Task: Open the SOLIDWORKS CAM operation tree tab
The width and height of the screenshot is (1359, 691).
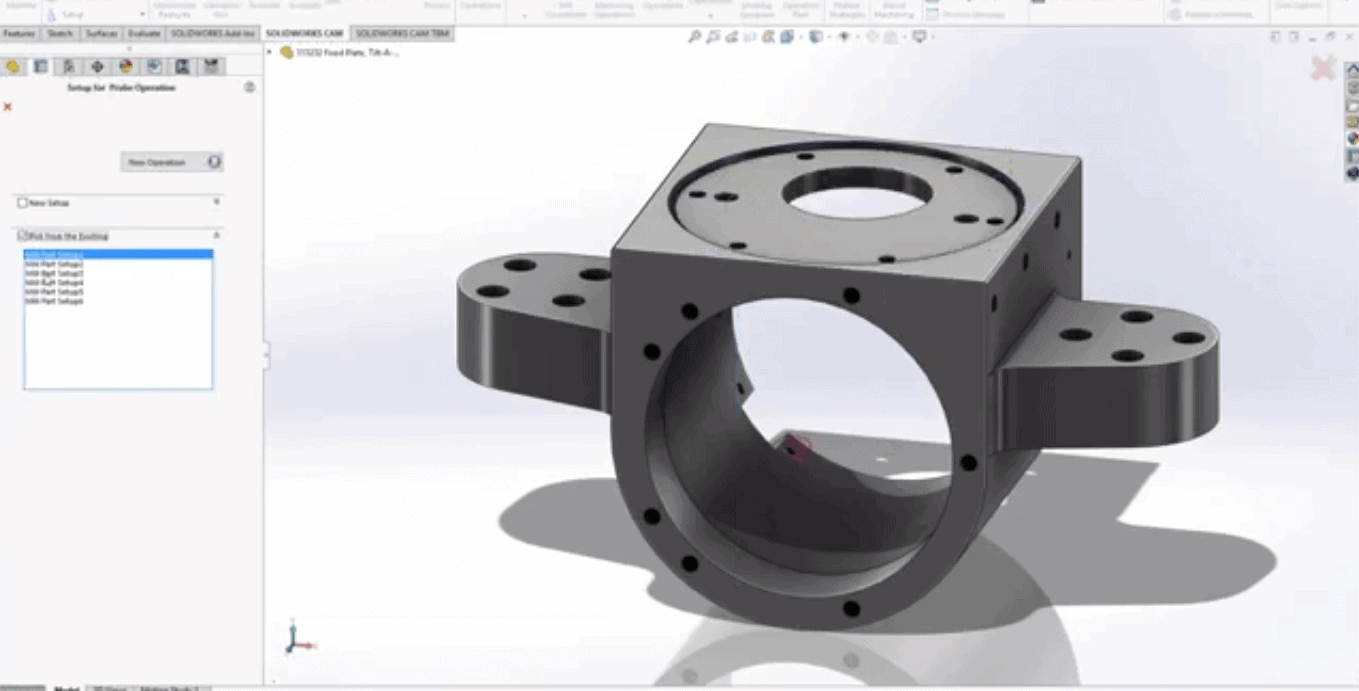Action: (x=182, y=66)
